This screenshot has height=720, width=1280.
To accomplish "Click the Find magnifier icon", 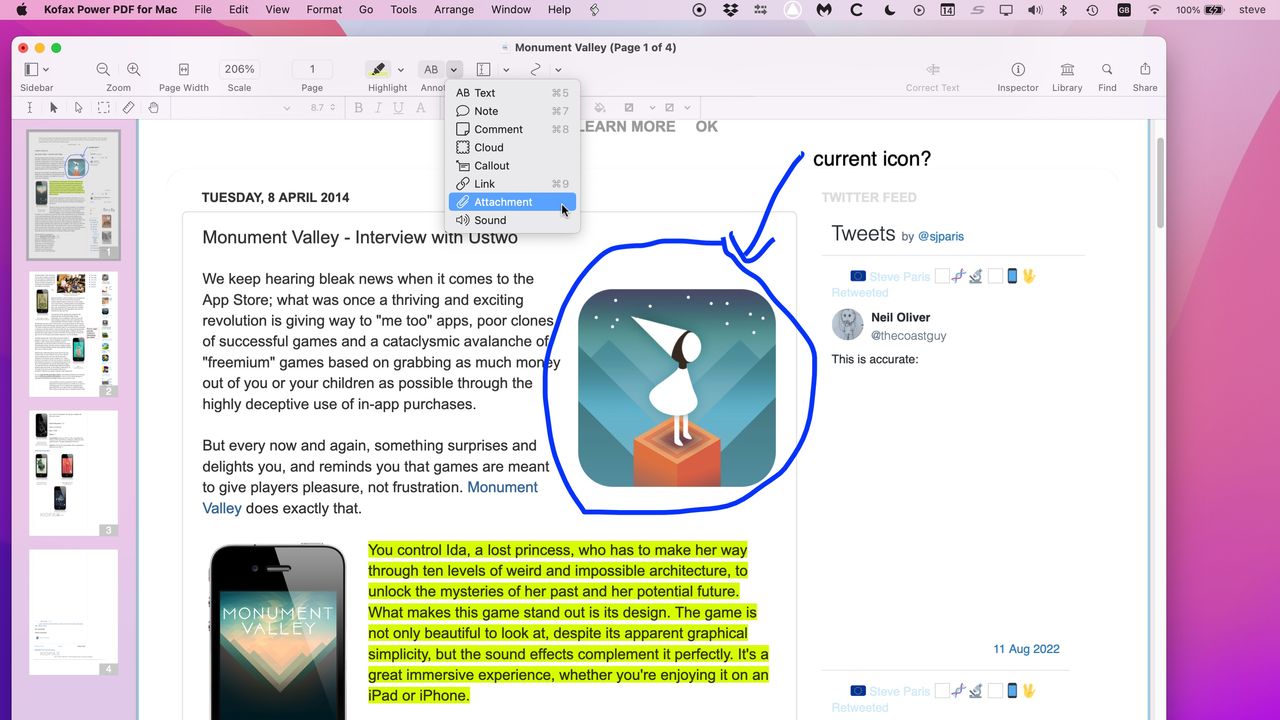I will tap(1107, 69).
